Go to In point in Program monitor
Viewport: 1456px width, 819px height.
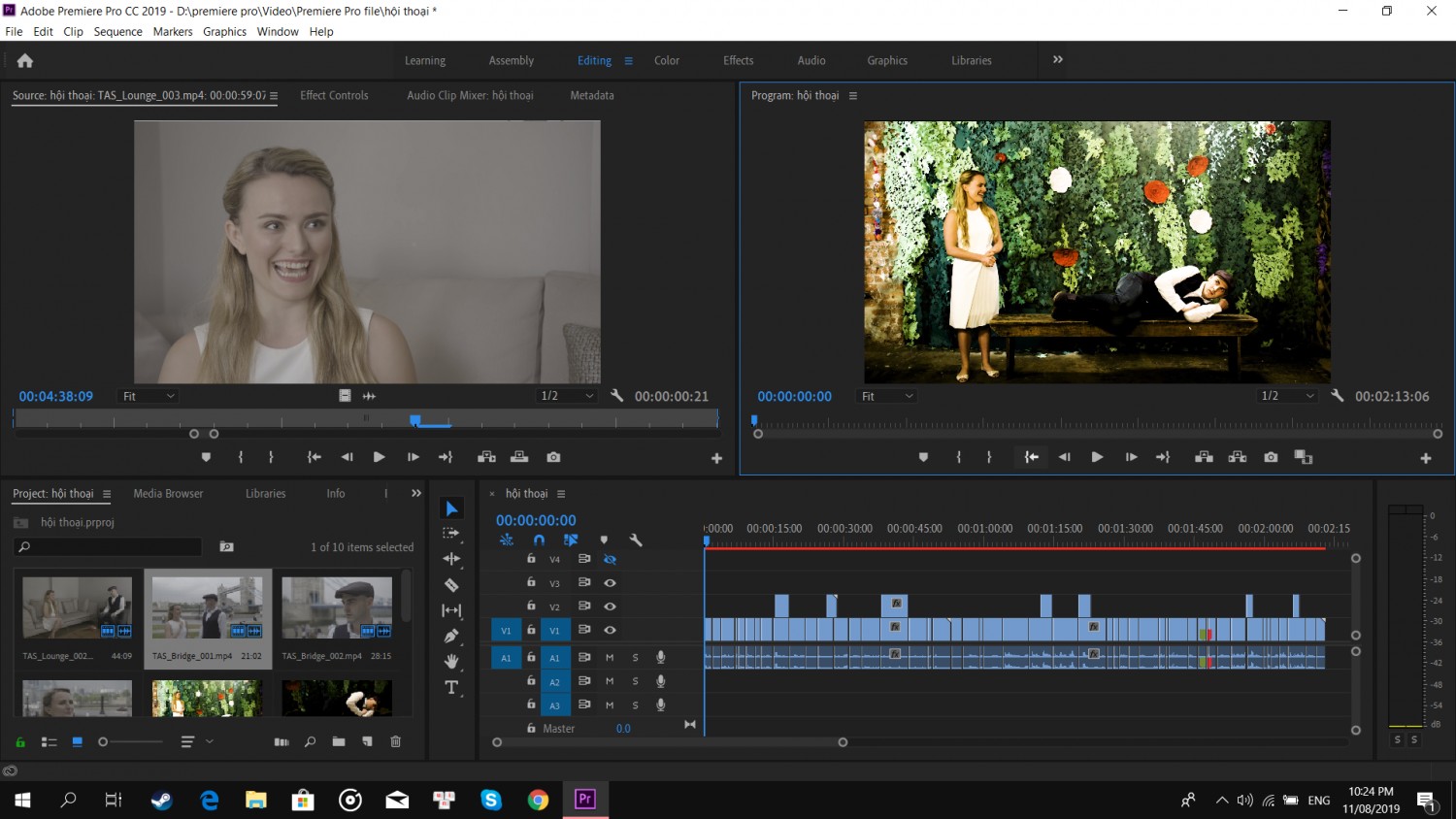tap(1031, 457)
